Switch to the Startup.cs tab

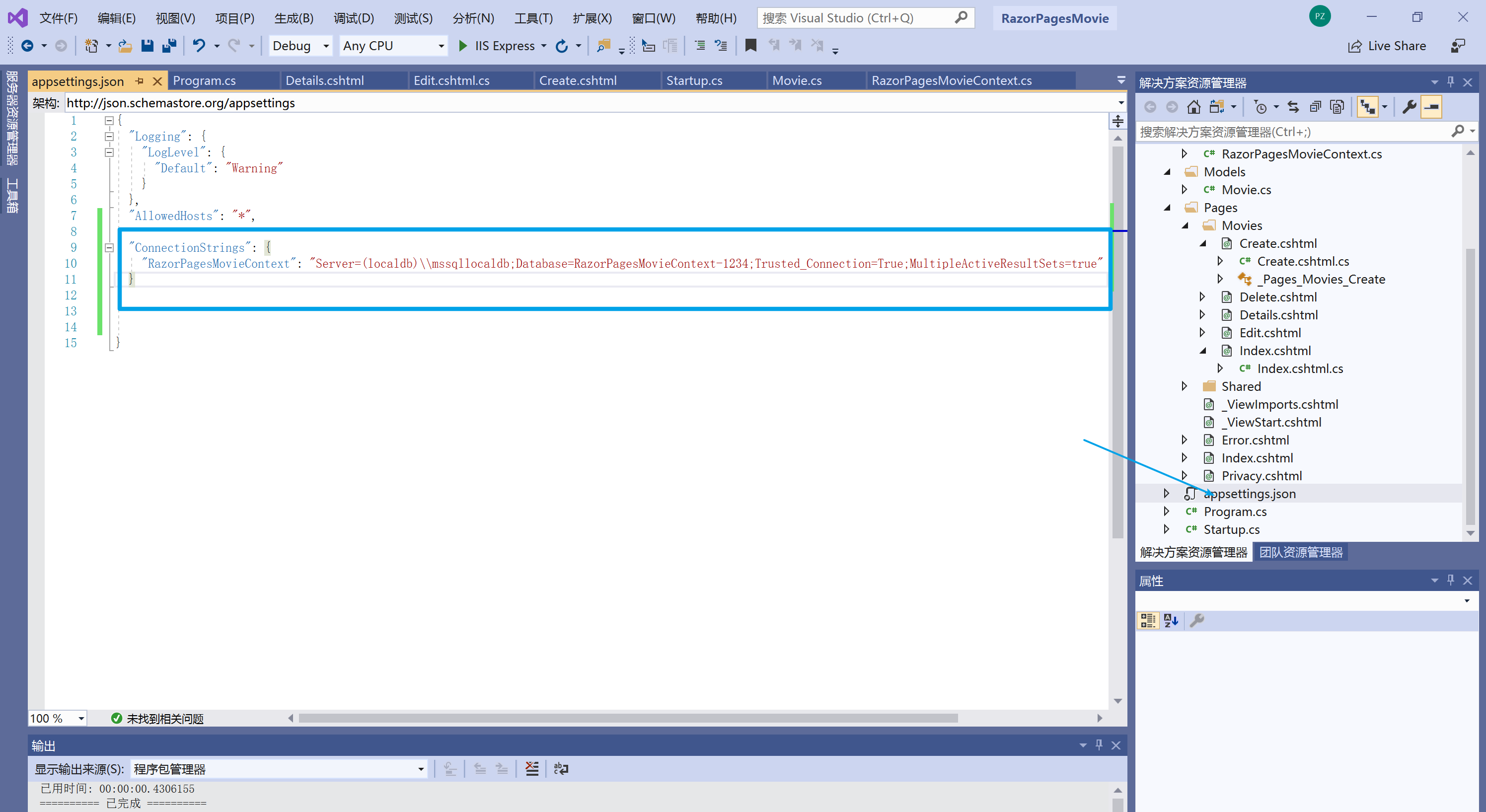pos(694,81)
